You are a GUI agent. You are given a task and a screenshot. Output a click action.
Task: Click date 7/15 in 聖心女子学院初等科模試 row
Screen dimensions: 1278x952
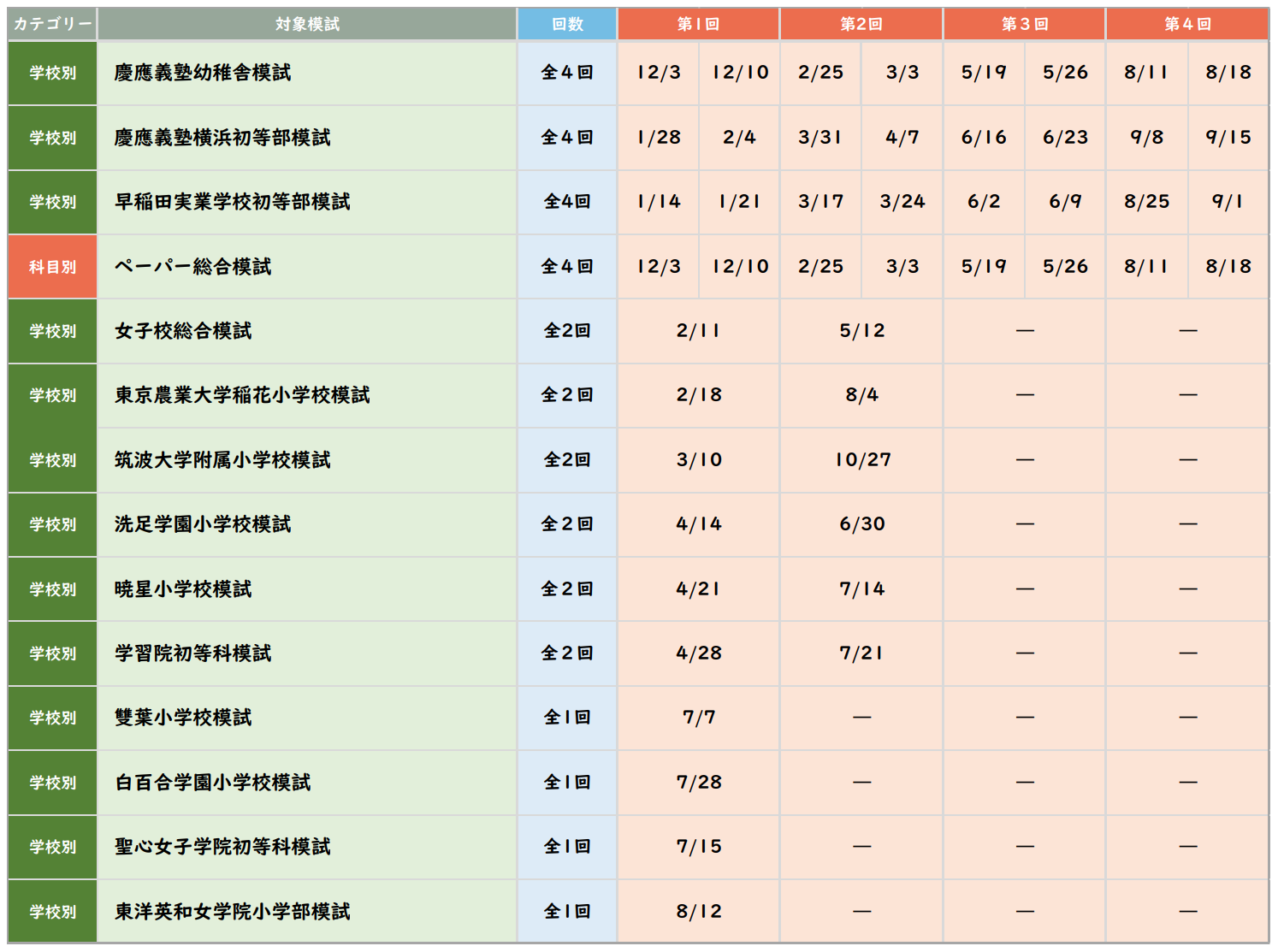click(699, 847)
